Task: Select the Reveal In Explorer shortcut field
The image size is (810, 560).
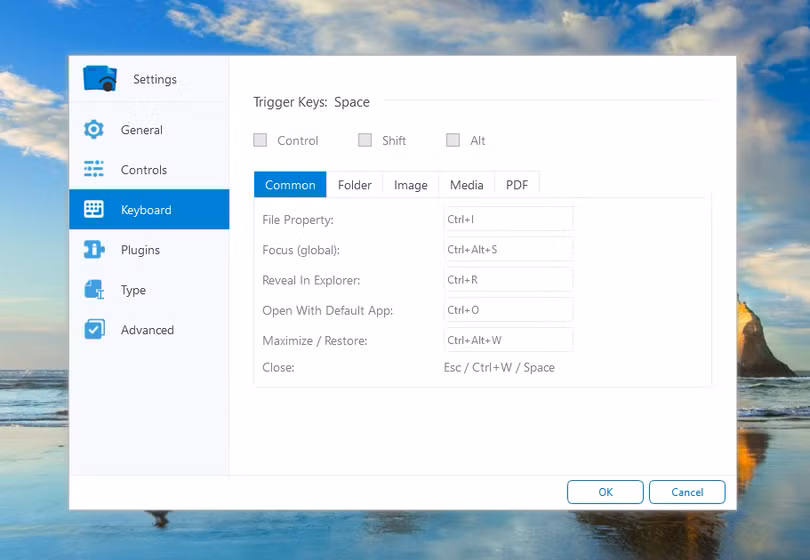Action: 508,280
